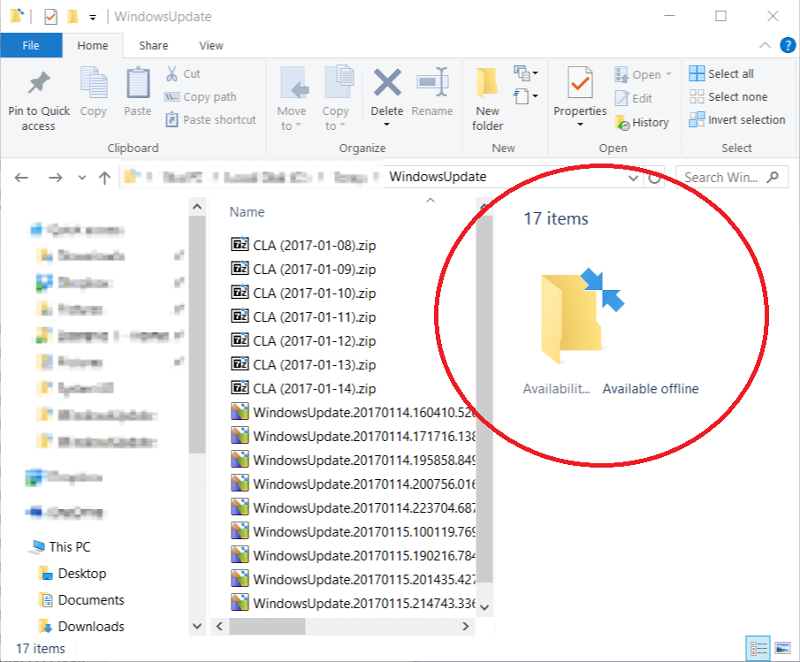Image resolution: width=800 pixels, height=662 pixels.
Task: Click icon of WindowsUpdate.20170114.171716 file
Action: 240,436
